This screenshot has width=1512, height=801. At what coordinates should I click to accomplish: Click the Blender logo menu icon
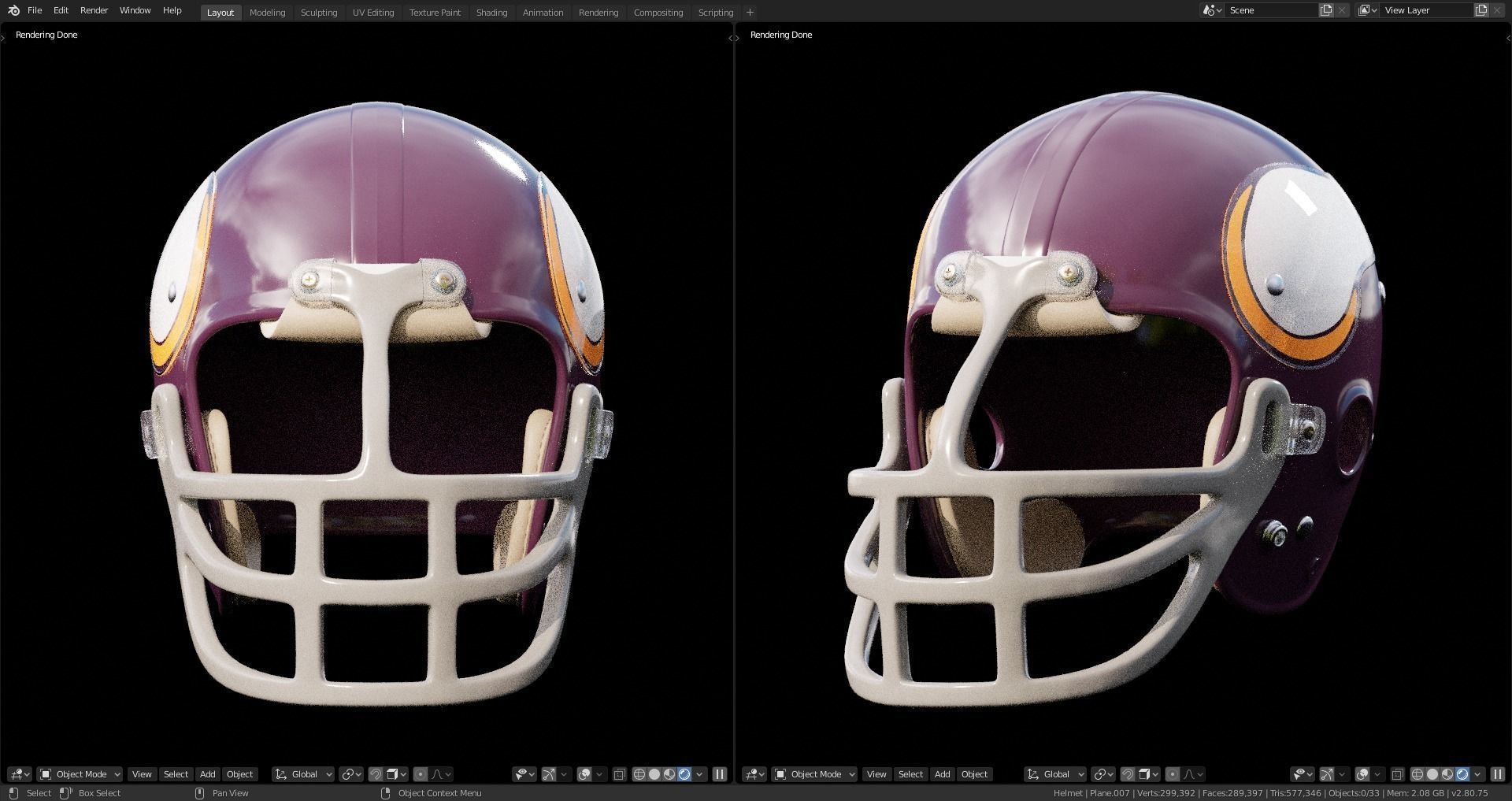13,10
